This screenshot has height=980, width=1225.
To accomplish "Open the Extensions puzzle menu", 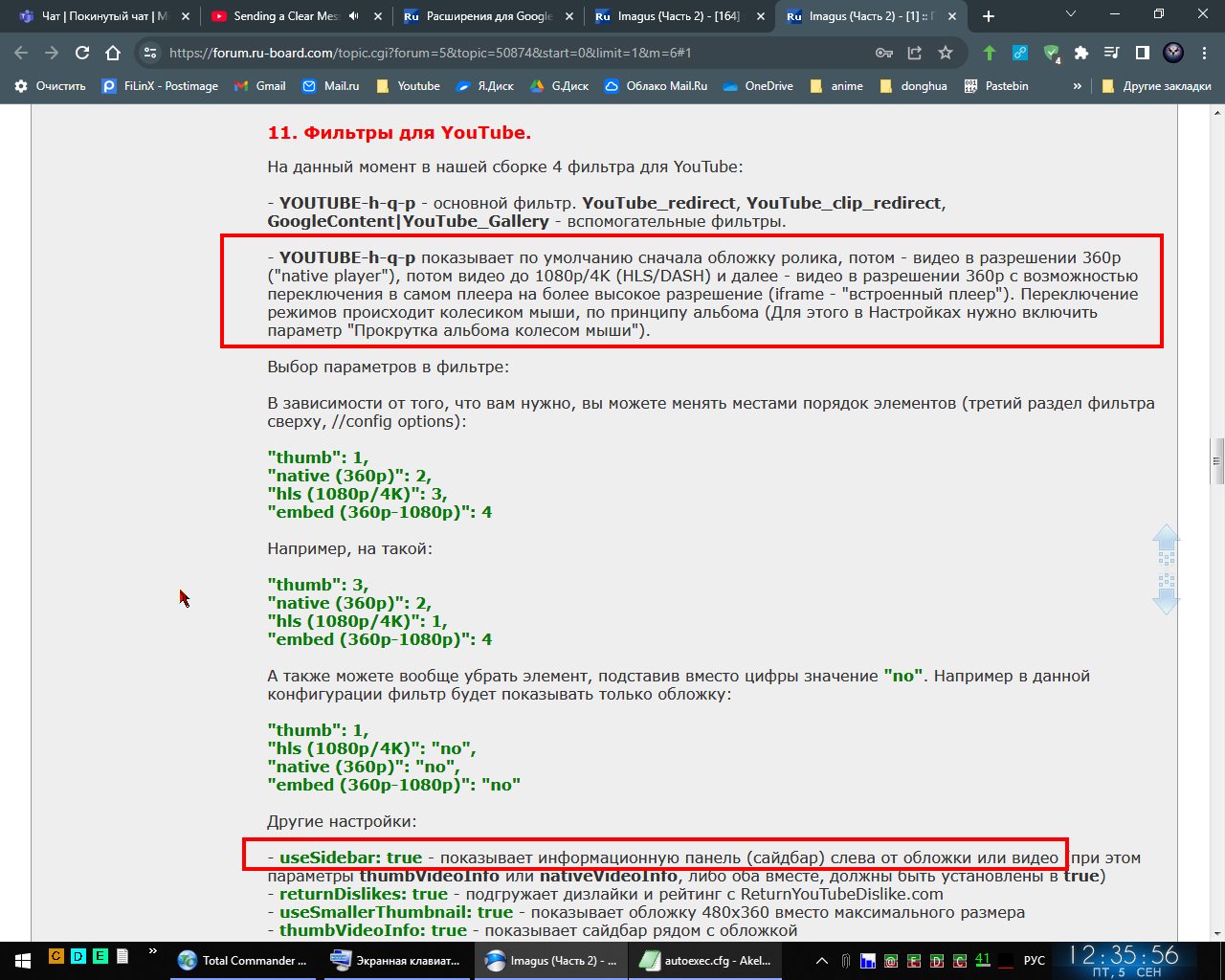I will tap(1081, 53).
